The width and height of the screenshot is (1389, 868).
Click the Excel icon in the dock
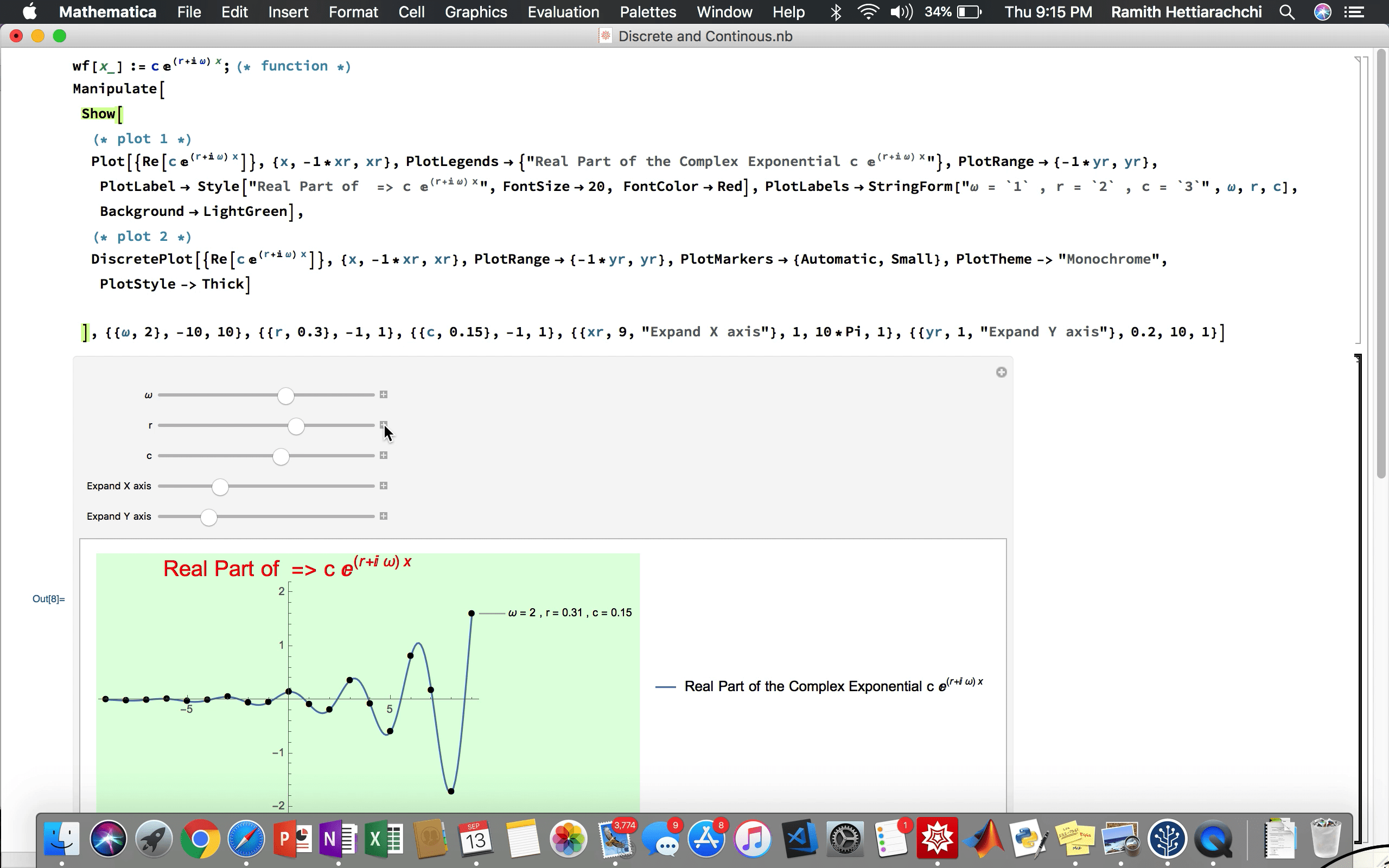click(x=383, y=839)
